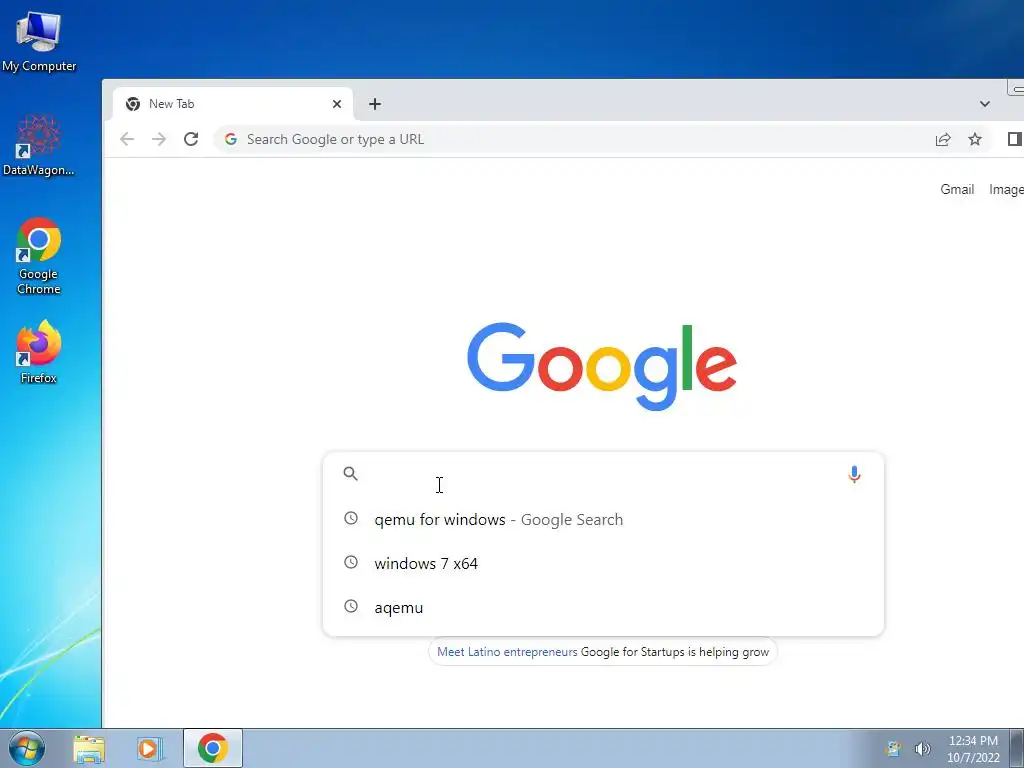Viewport: 1024px width, 768px height.
Task: Click the magnifier icon in search box
Action: click(x=351, y=473)
